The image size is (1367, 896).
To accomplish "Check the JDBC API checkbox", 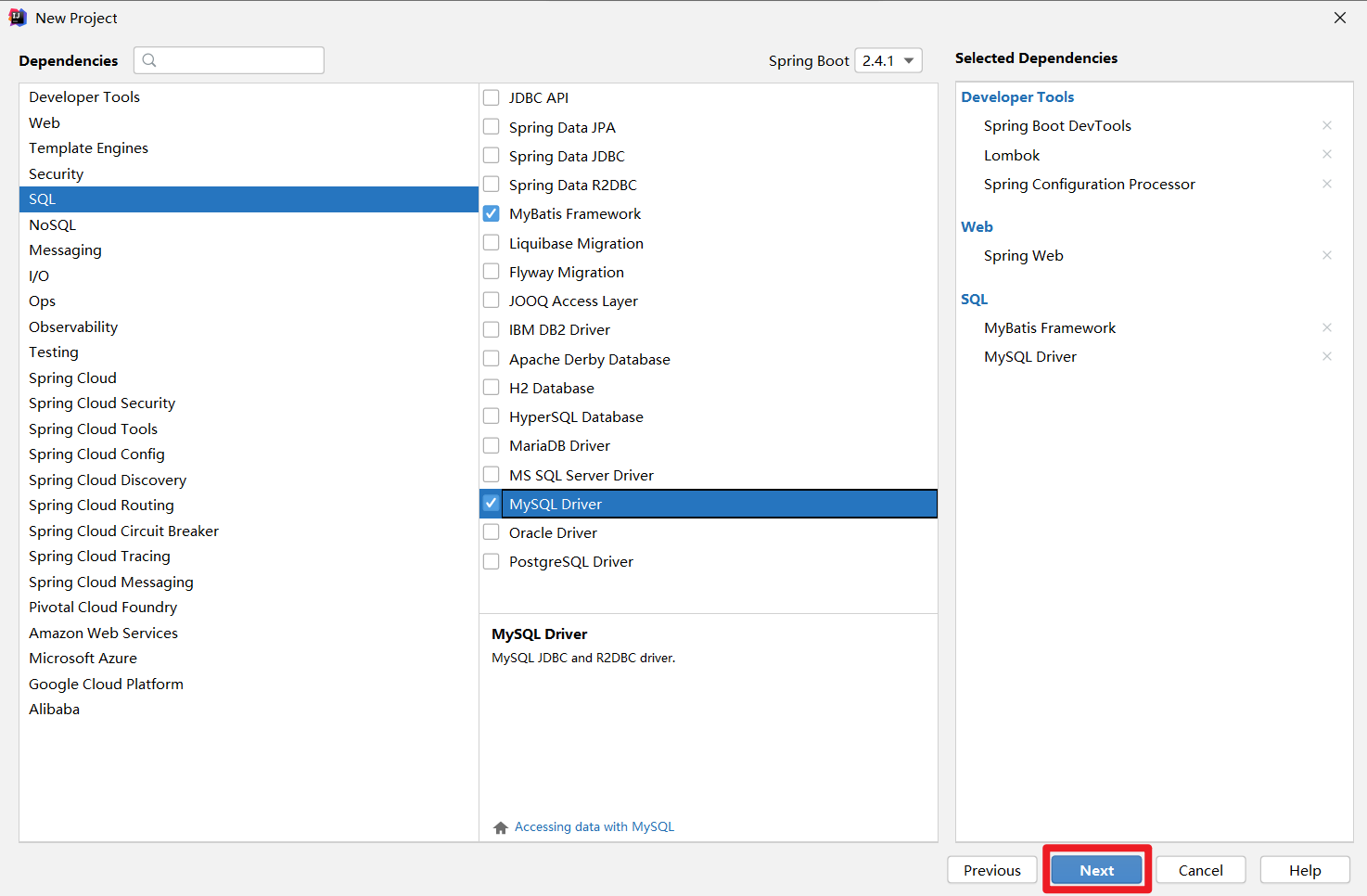I will coord(492,97).
